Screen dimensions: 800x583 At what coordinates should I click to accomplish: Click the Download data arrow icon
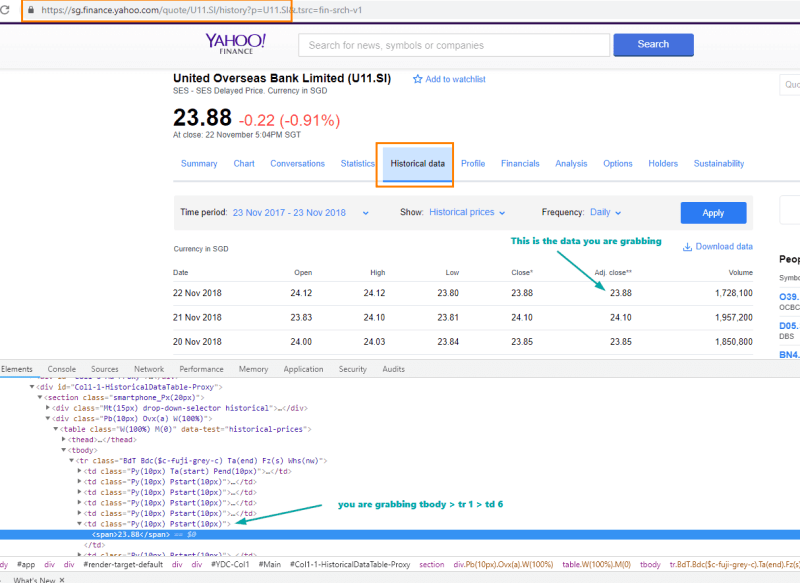pos(687,247)
